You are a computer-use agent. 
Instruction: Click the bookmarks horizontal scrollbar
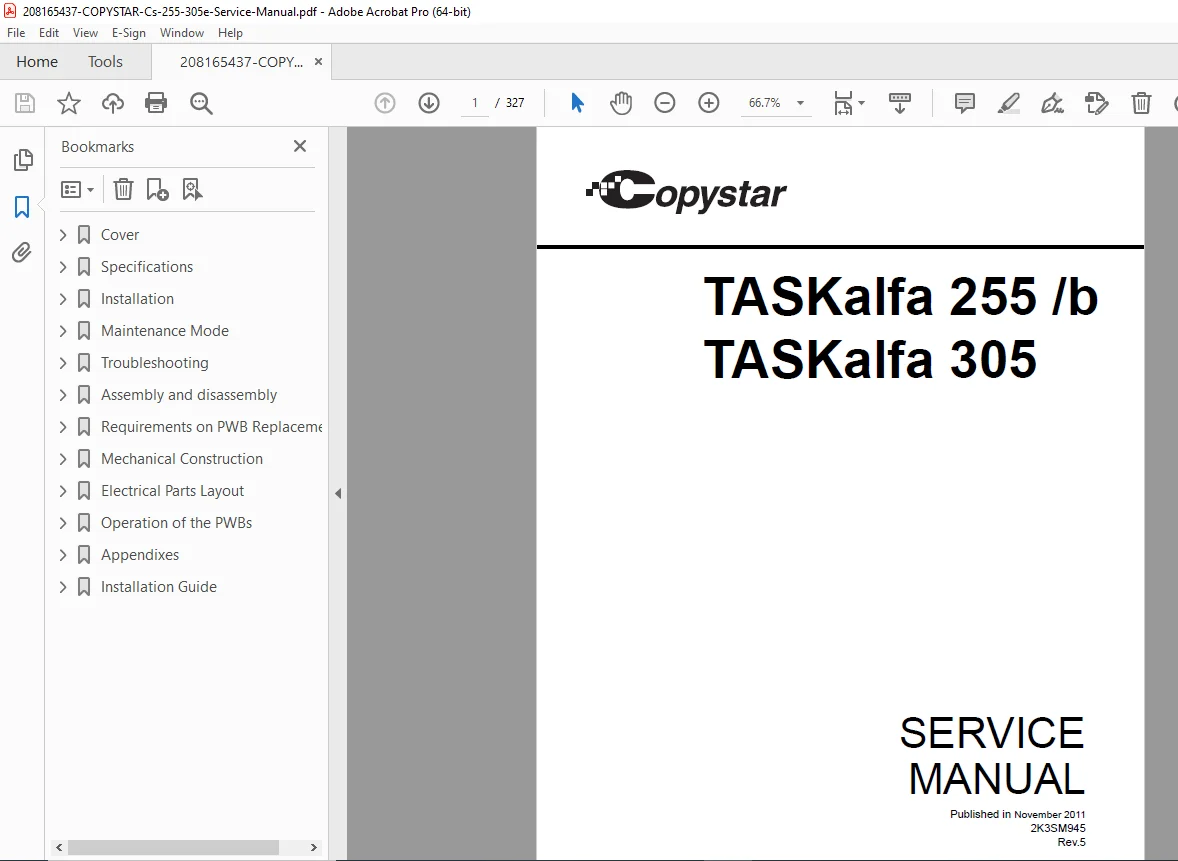[x=173, y=847]
